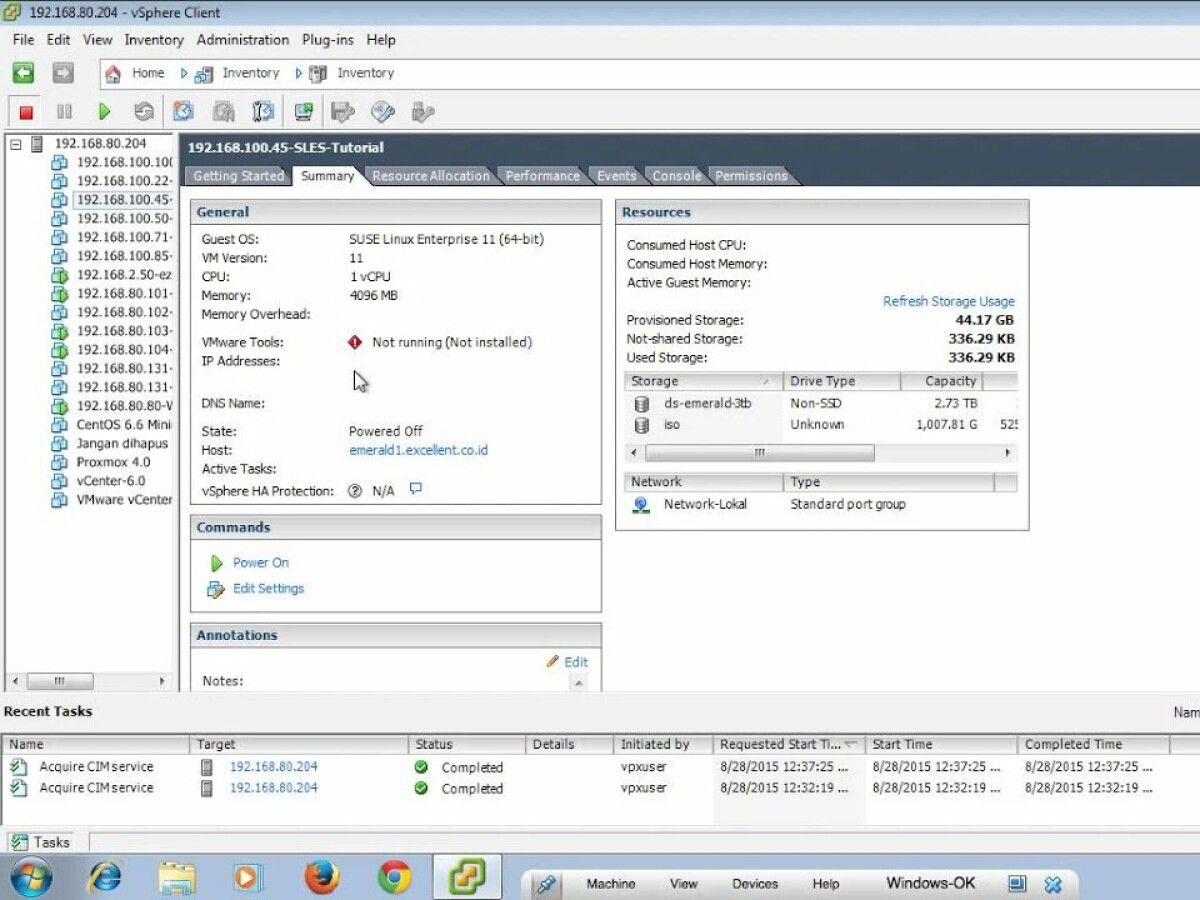The height and width of the screenshot is (900, 1200).
Task: Click the Power On command link
Action: pos(261,563)
